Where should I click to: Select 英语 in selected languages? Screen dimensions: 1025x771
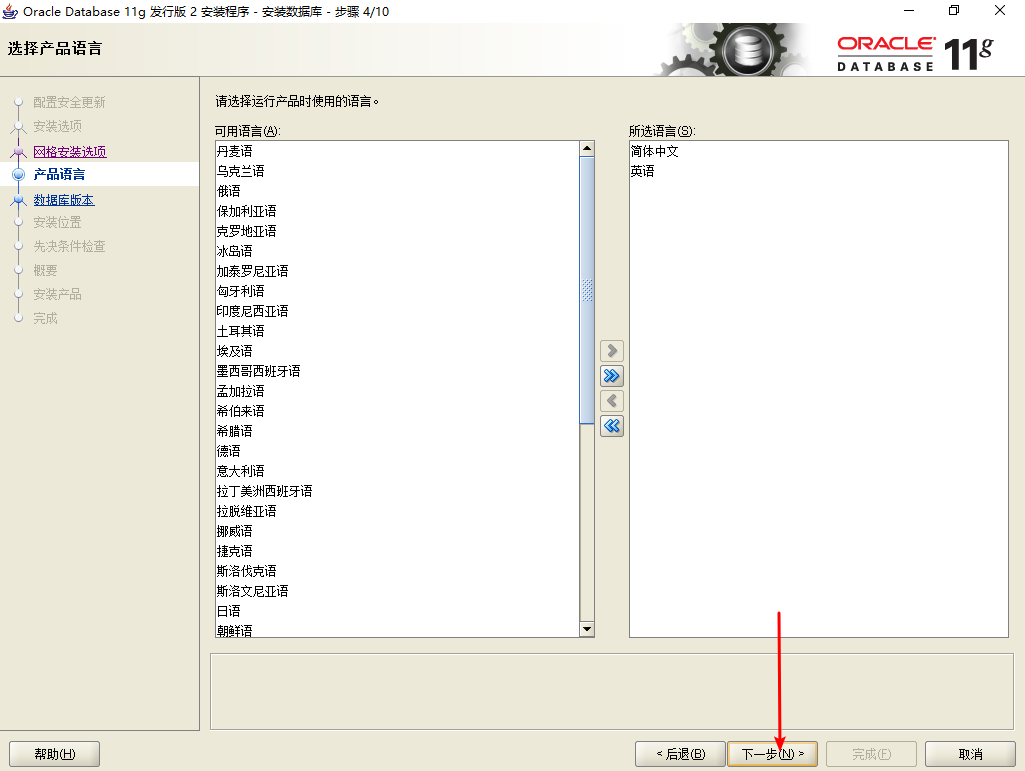(x=818, y=171)
